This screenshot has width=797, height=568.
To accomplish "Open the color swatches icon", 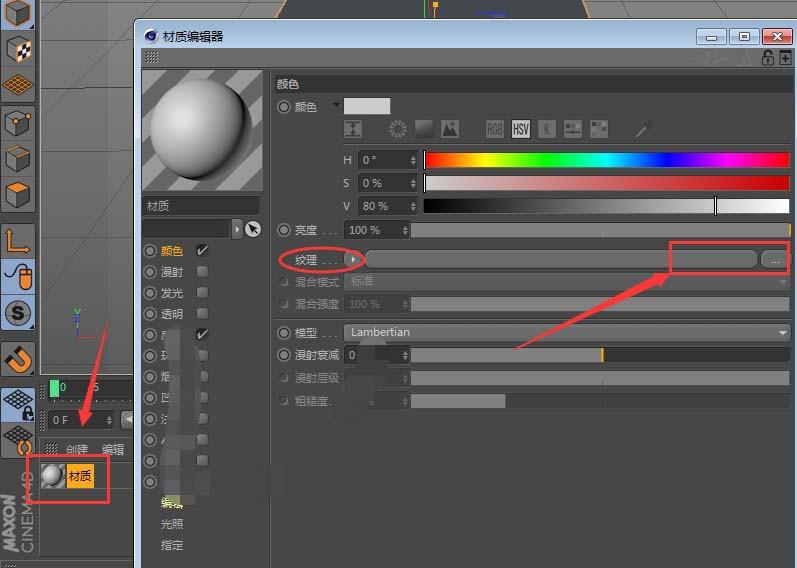I will pyautogui.click(x=599, y=129).
